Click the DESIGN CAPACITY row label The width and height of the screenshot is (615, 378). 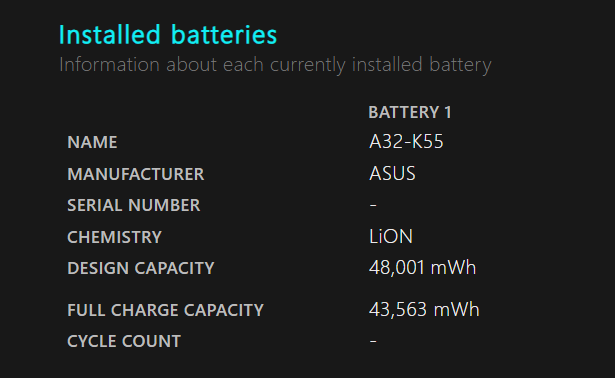[x=141, y=268]
